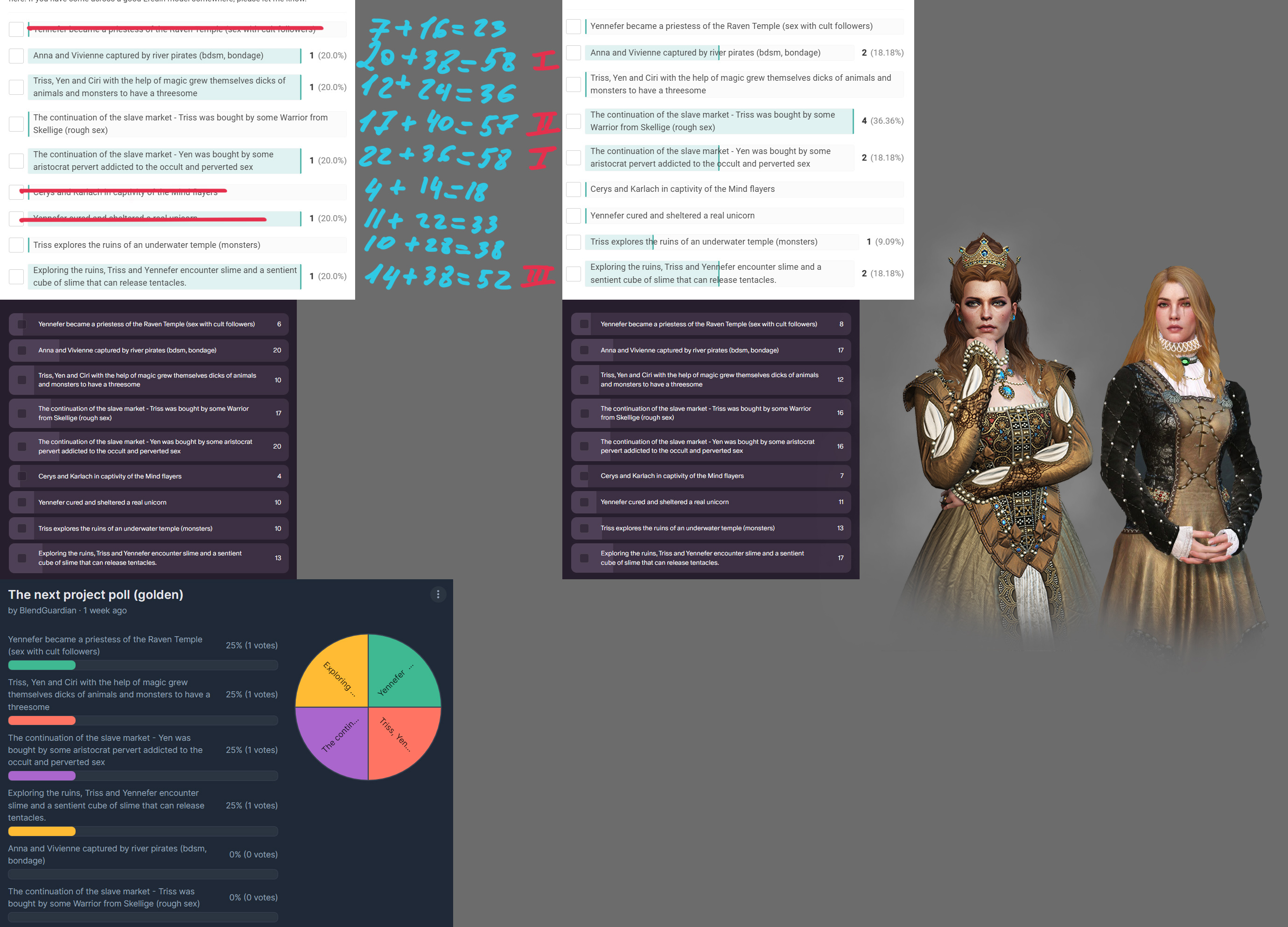Click the "4 (36.36%)" vote count
The image size is (1288, 927).
882,121
